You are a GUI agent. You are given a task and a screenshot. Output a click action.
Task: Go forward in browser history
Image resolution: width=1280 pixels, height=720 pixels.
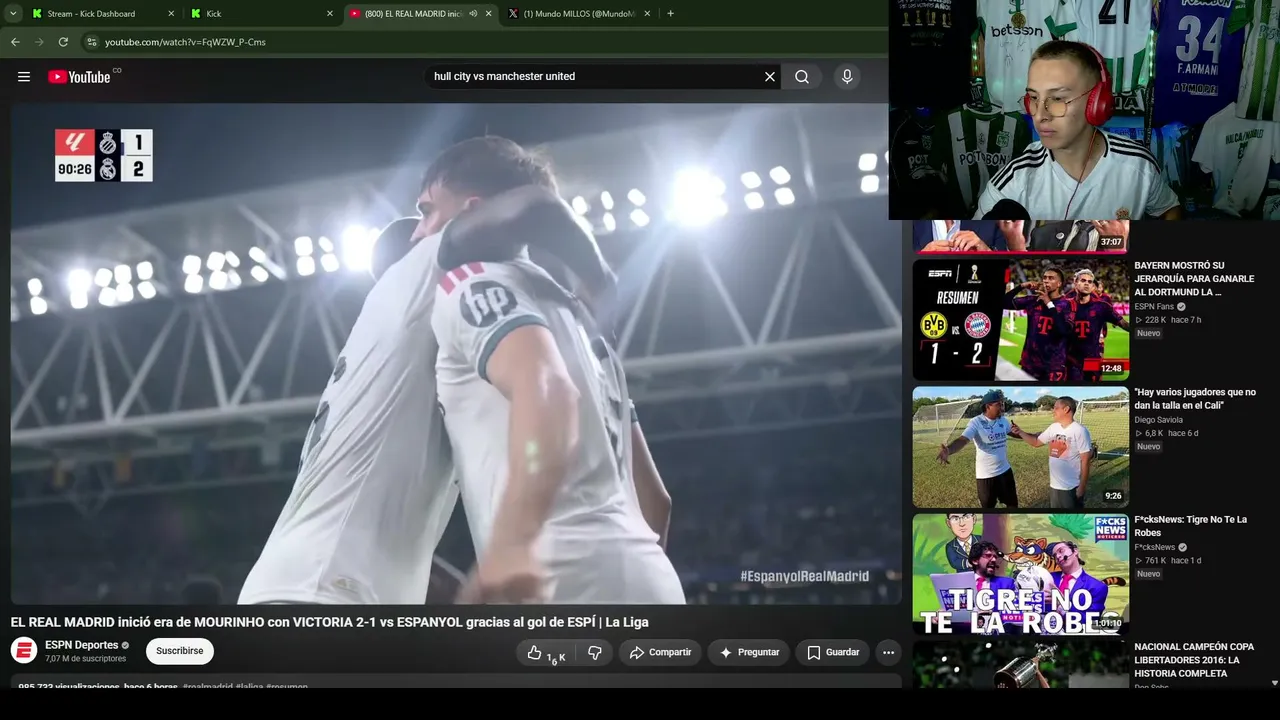[39, 42]
